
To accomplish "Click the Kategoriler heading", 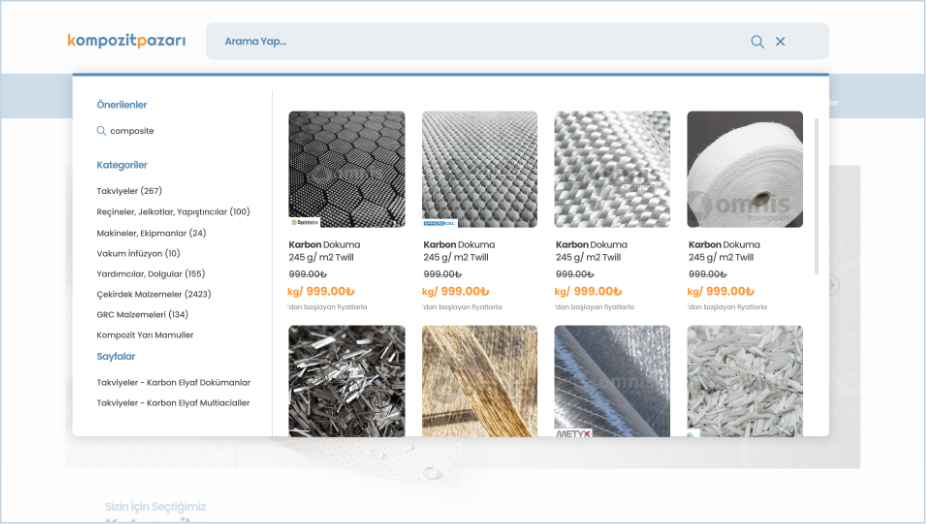I will click(x=122, y=165).
